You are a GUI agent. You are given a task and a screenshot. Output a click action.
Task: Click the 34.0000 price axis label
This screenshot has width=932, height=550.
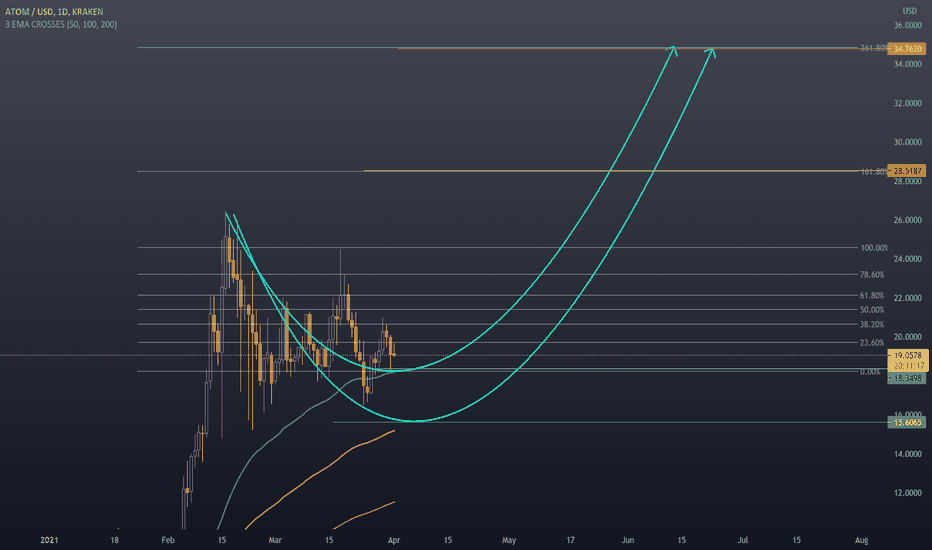(x=908, y=64)
